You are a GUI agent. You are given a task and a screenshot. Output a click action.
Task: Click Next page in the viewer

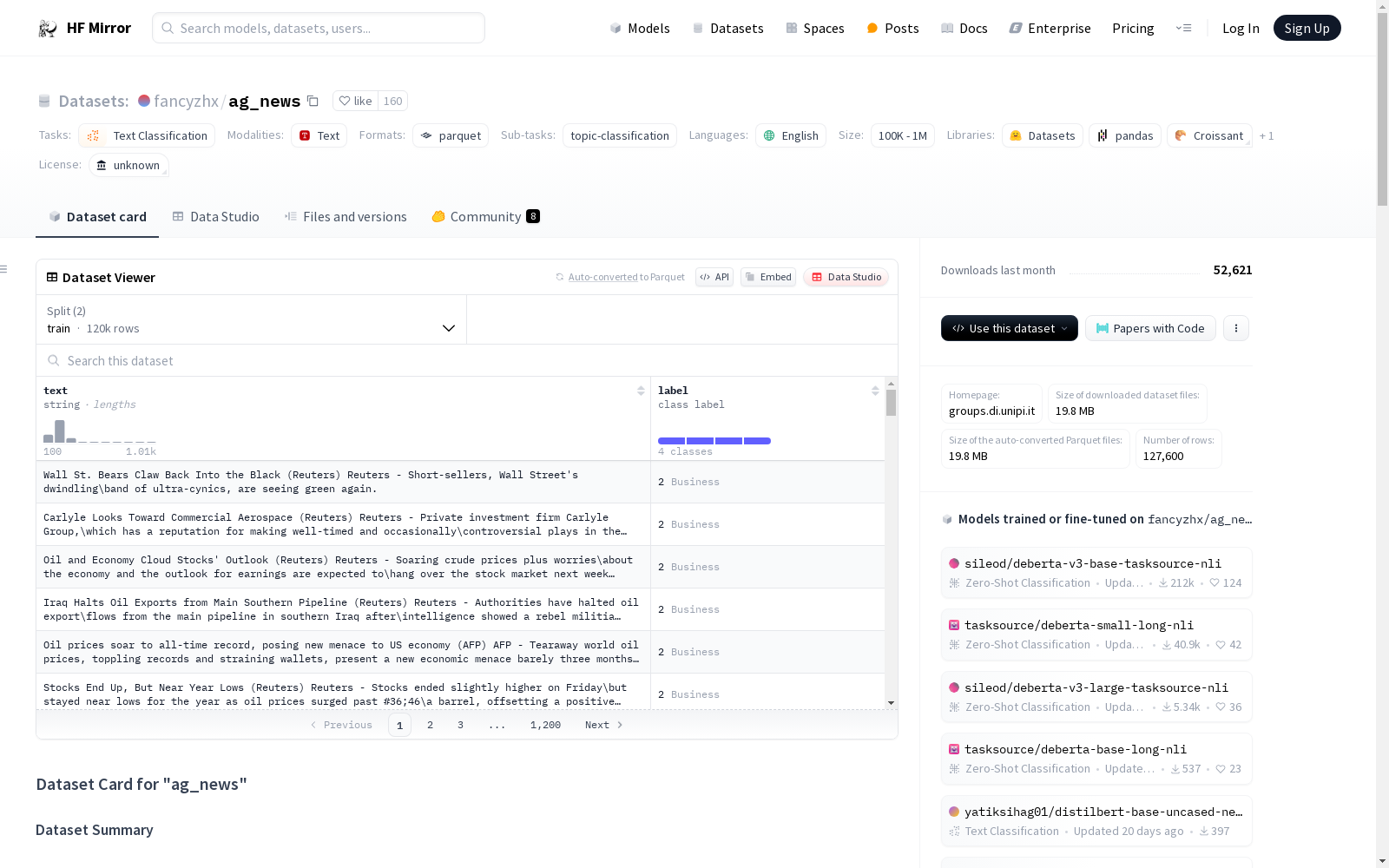click(x=603, y=725)
